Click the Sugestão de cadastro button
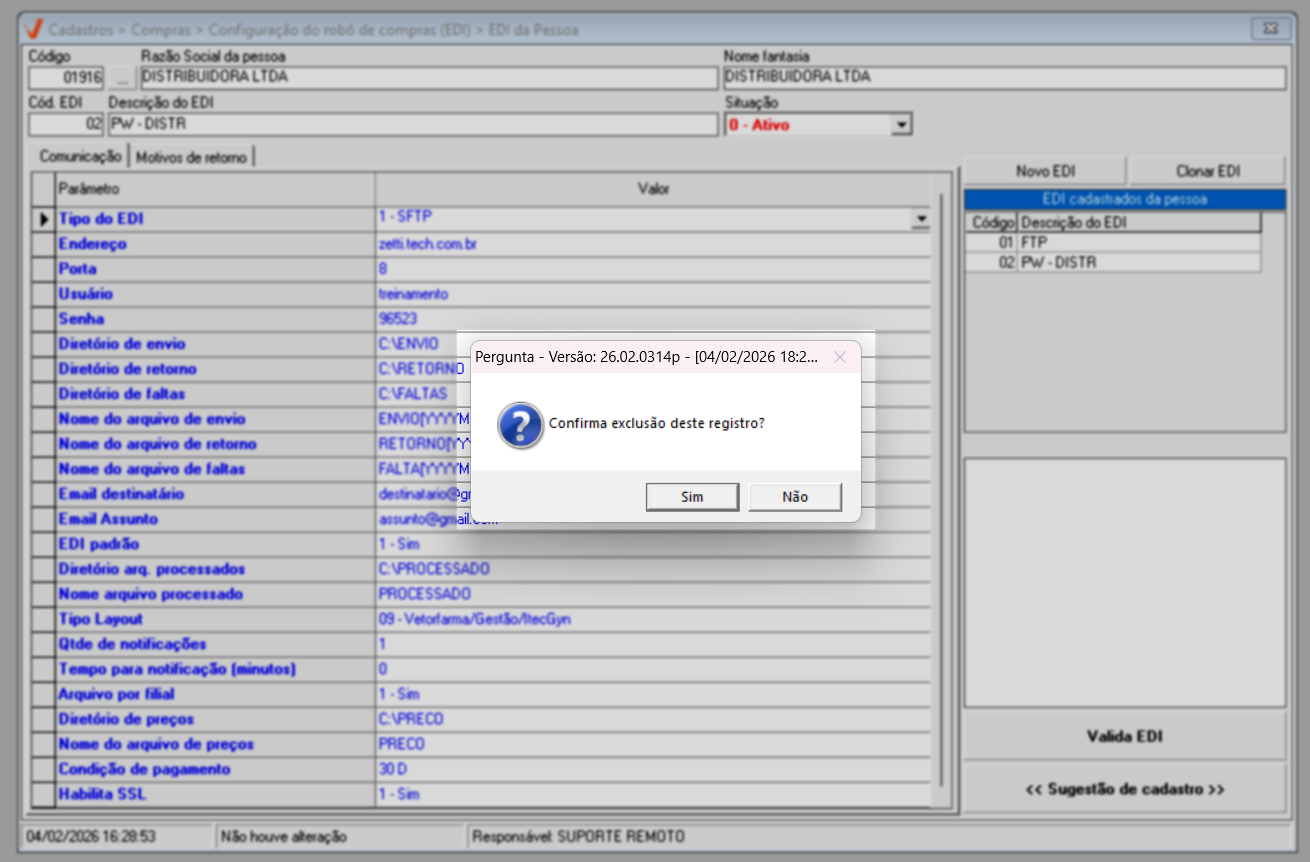 [1124, 789]
